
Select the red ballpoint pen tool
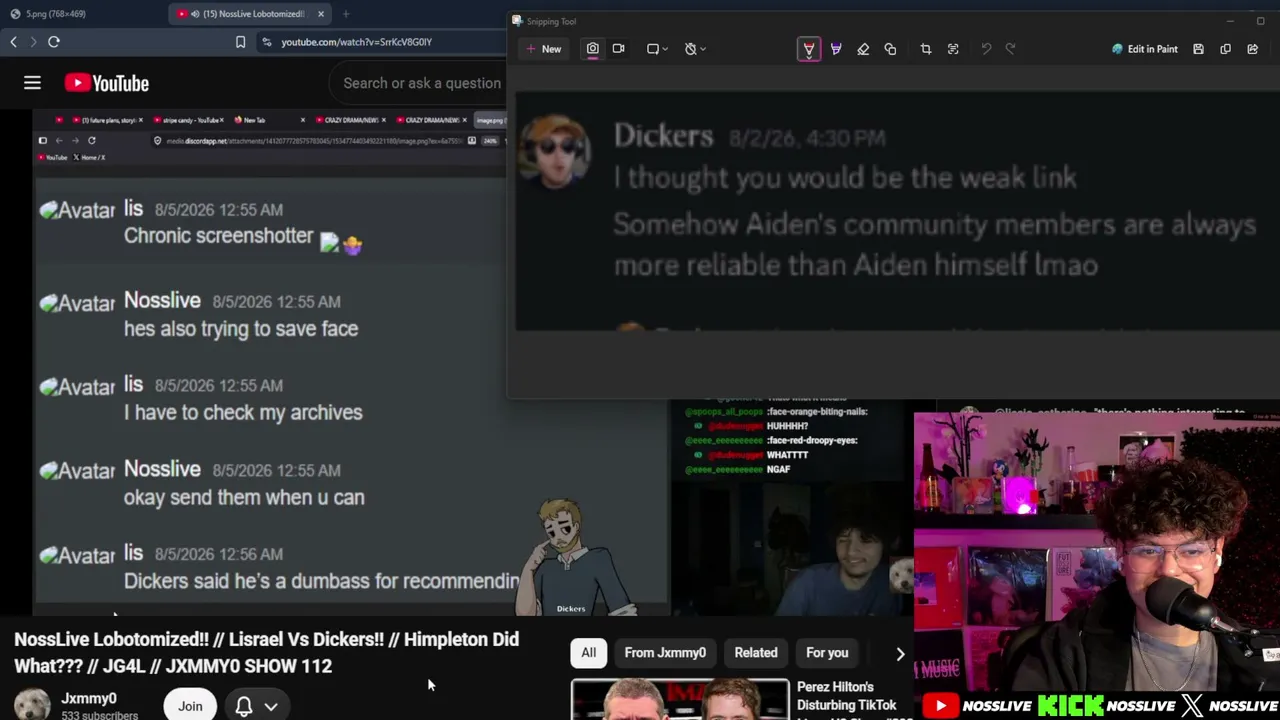pos(809,49)
